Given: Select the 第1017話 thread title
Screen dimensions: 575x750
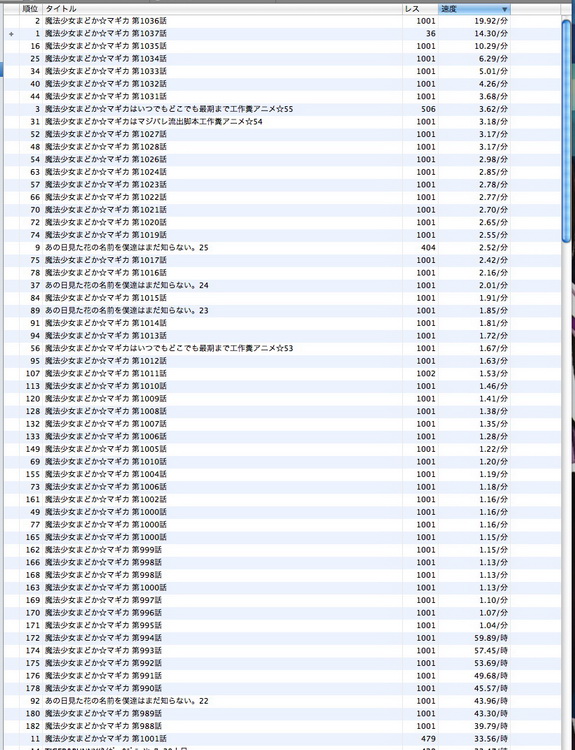Looking at the screenshot, I should (x=106, y=260).
